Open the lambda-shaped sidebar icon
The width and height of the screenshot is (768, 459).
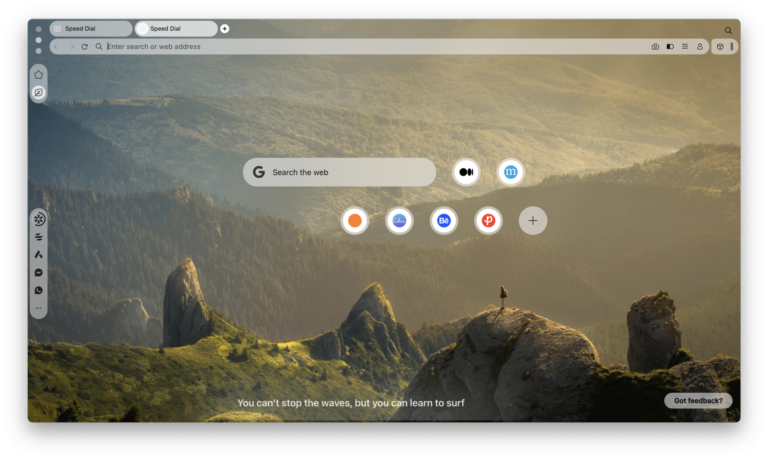point(39,255)
